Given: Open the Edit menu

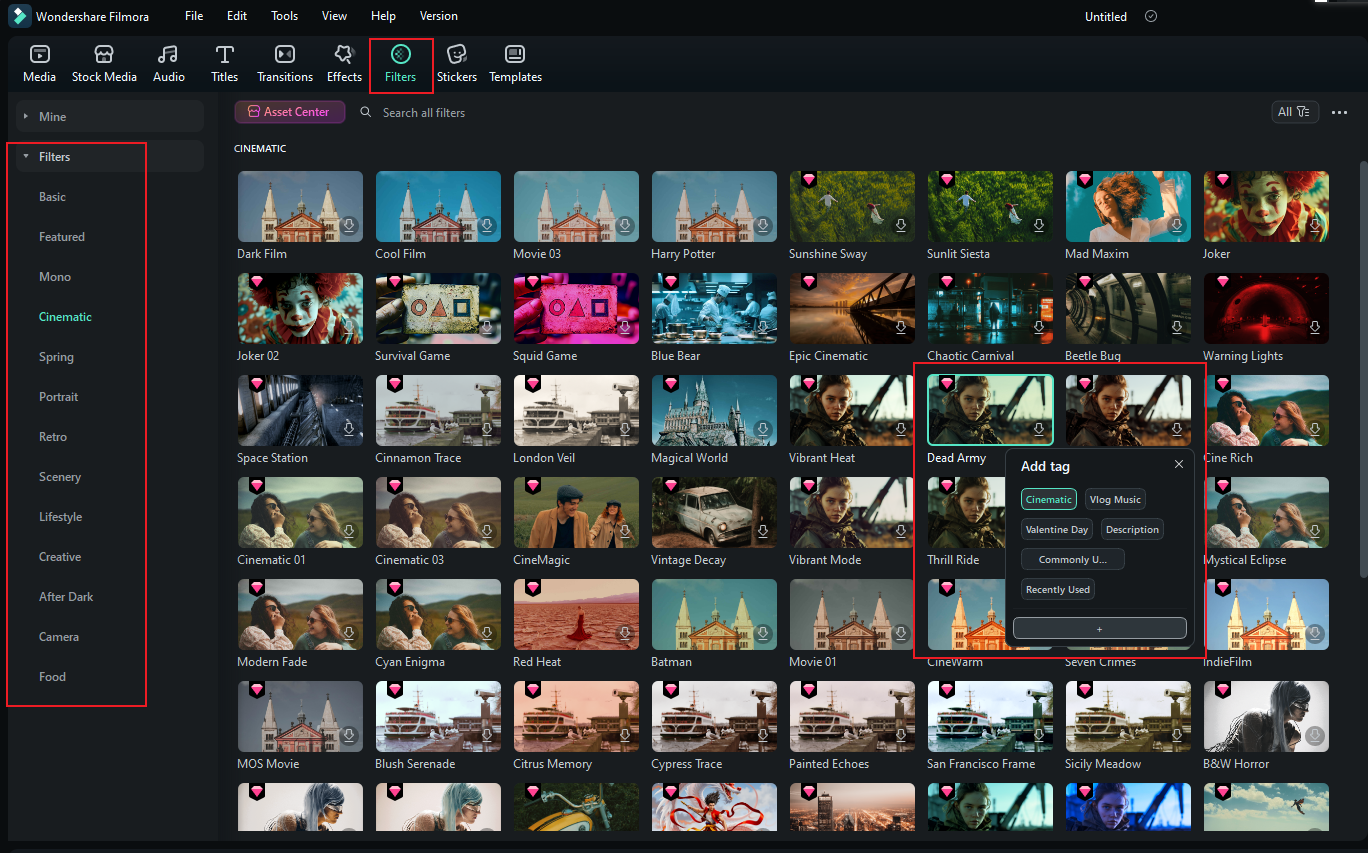Looking at the screenshot, I should click(x=237, y=16).
